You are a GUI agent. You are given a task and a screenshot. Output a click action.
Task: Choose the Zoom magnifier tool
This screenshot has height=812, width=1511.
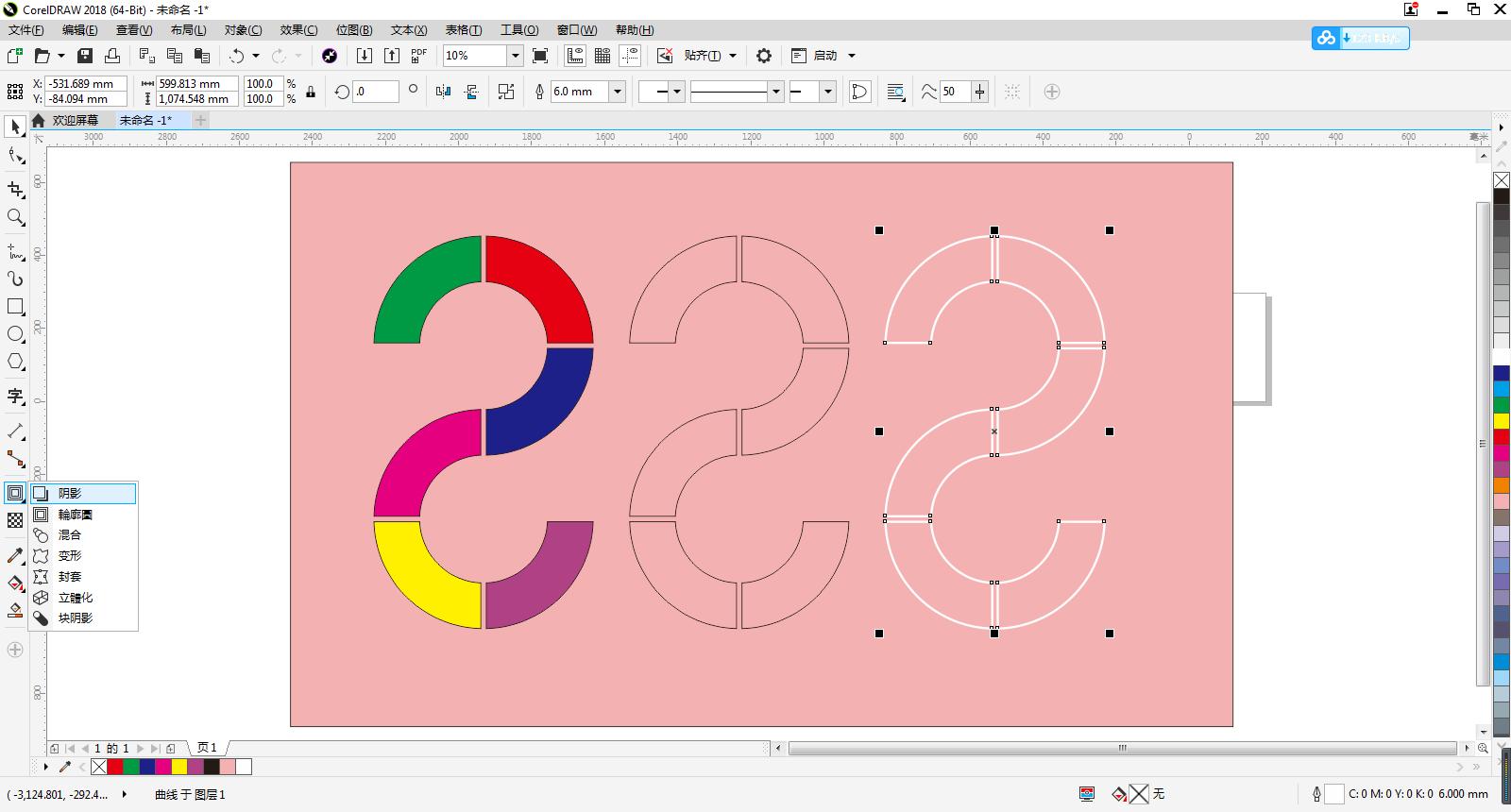click(15, 217)
